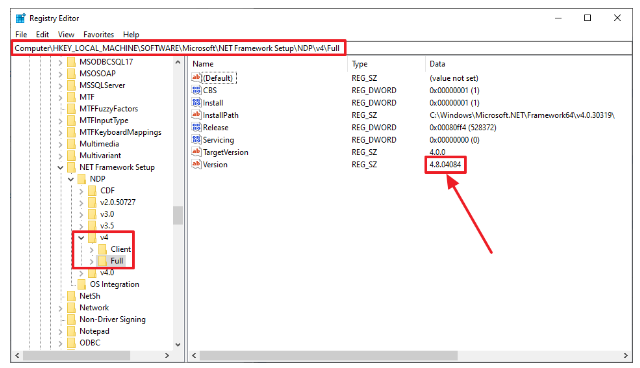Expand the v3.5 key
The height and width of the screenshot is (368, 640).
pyautogui.click(x=81, y=226)
